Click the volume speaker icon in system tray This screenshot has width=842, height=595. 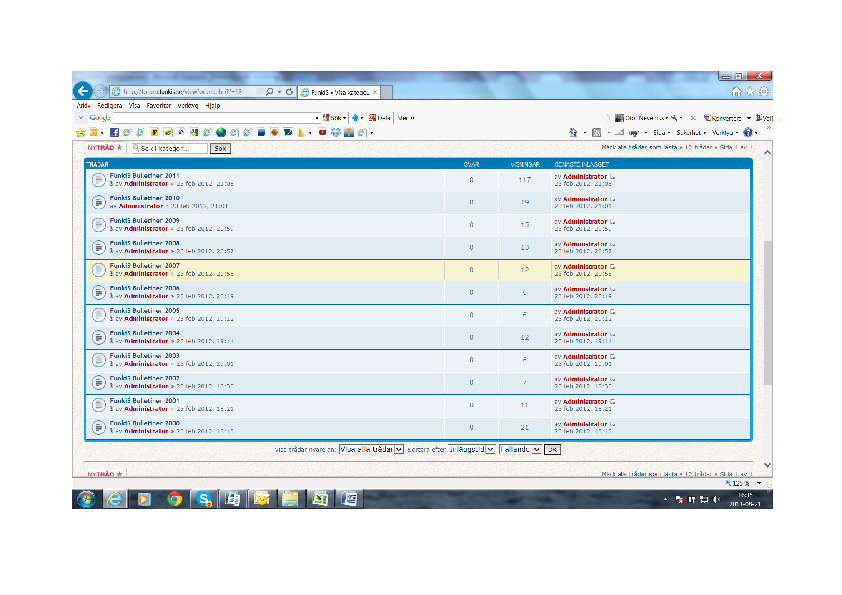716,499
